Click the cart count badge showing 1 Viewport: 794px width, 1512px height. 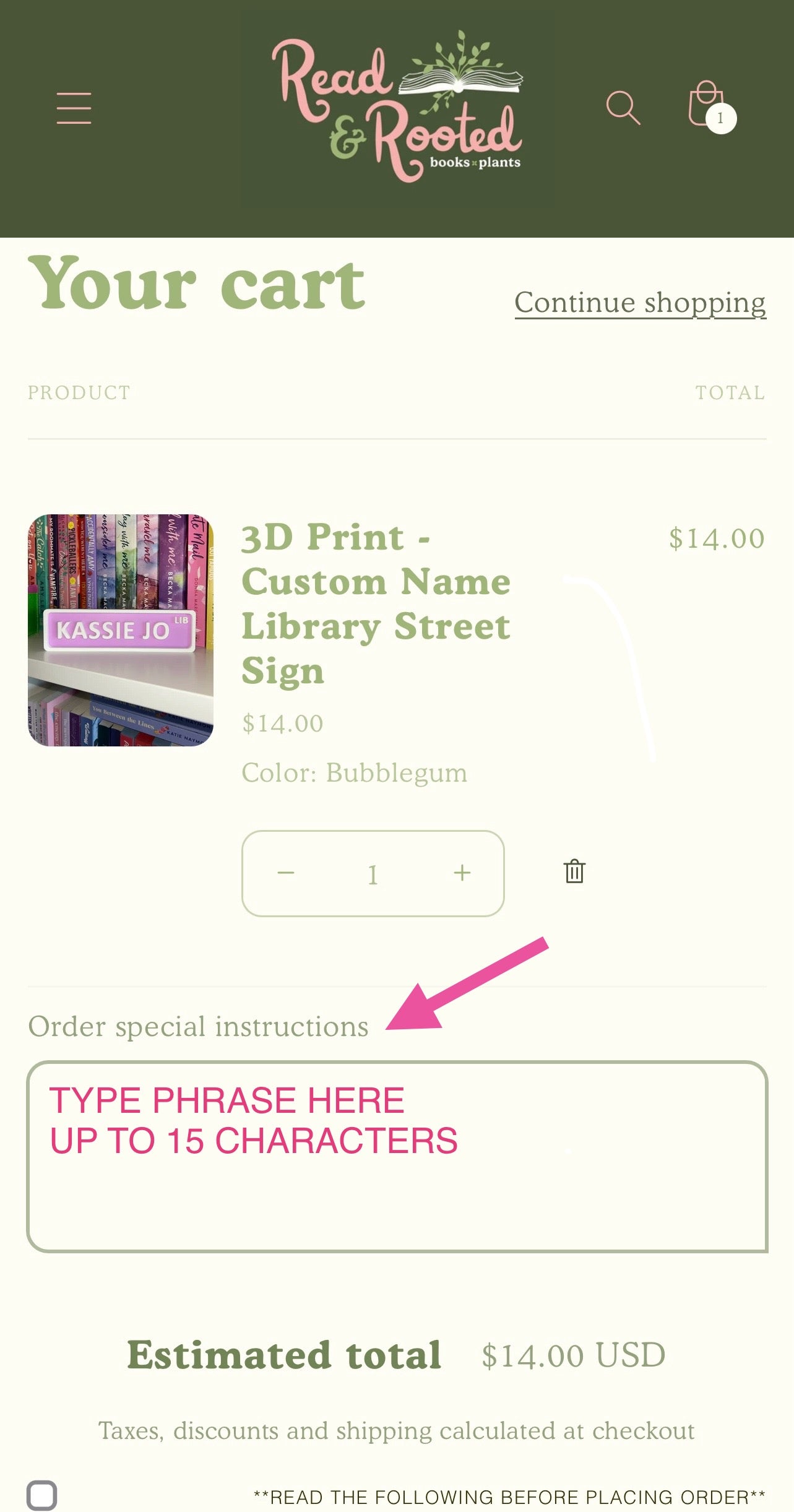[x=720, y=118]
